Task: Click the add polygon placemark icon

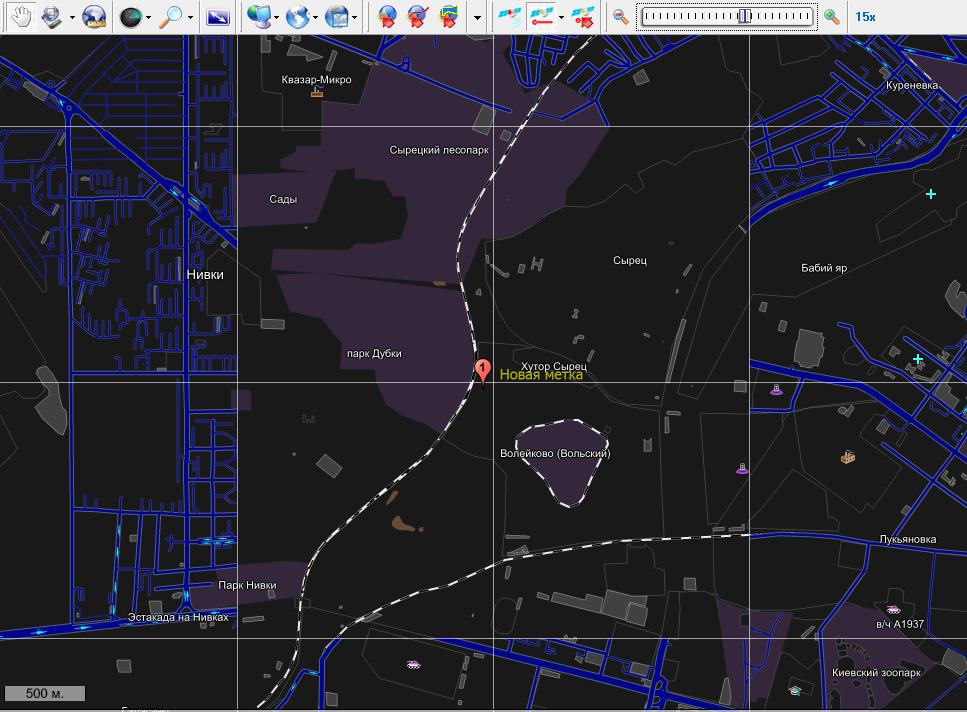Action: (449, 17)
